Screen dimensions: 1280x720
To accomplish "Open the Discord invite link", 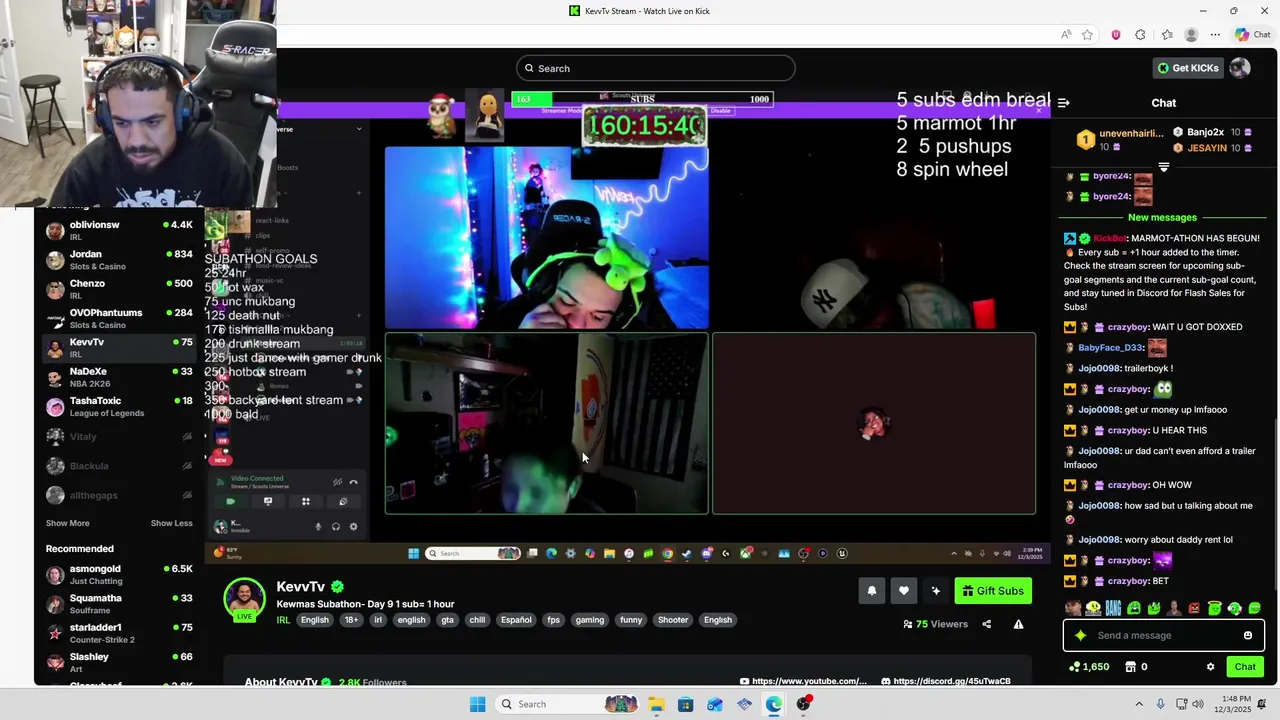I will coord(945,681).
